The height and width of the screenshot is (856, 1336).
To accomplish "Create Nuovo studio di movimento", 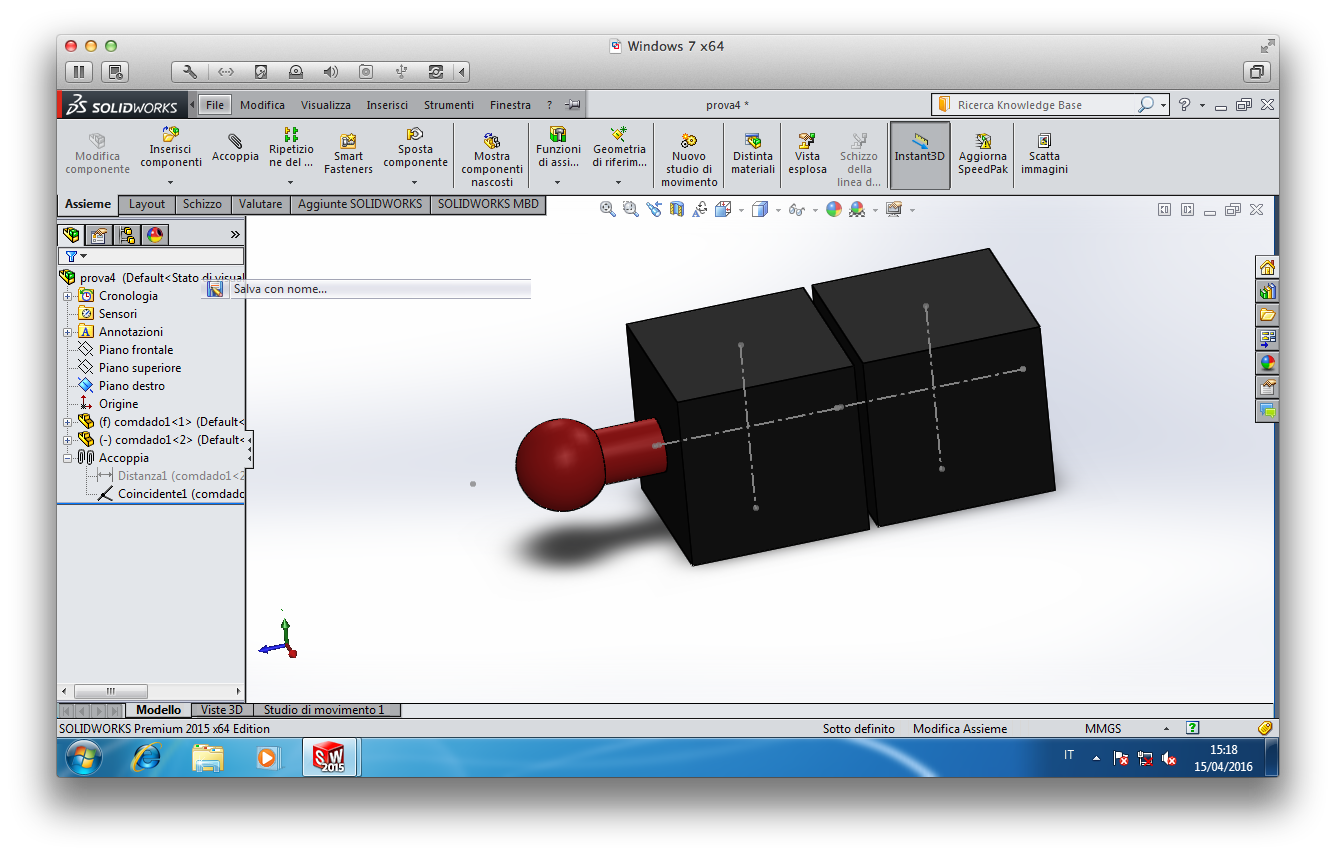I will (x=689, y=160).
